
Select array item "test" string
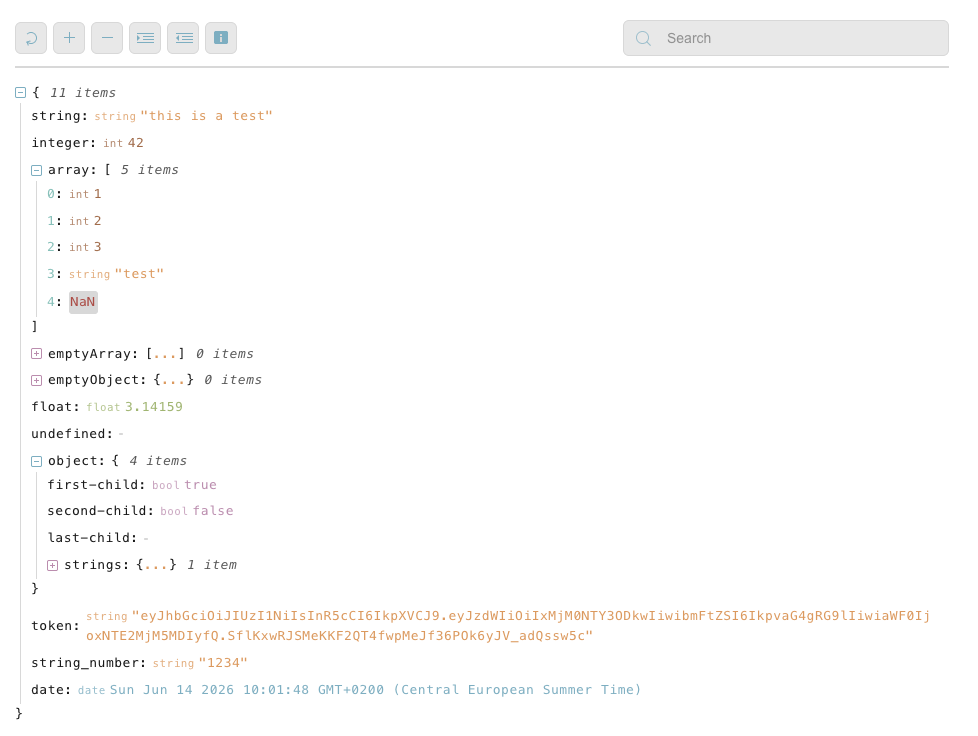point(139,274)
